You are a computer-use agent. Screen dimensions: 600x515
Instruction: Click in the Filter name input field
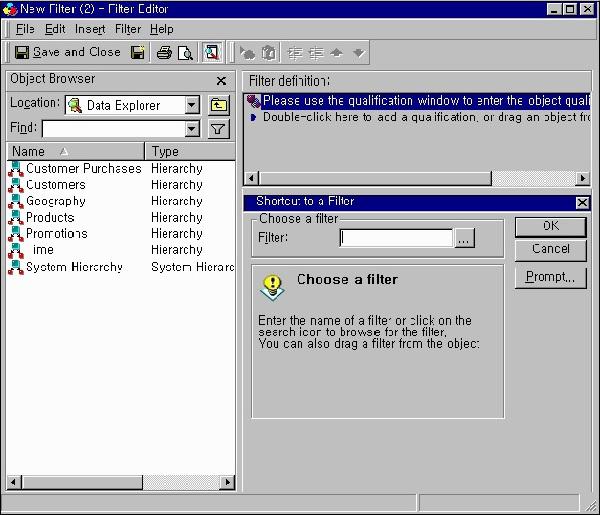click(x=396, y=238)
